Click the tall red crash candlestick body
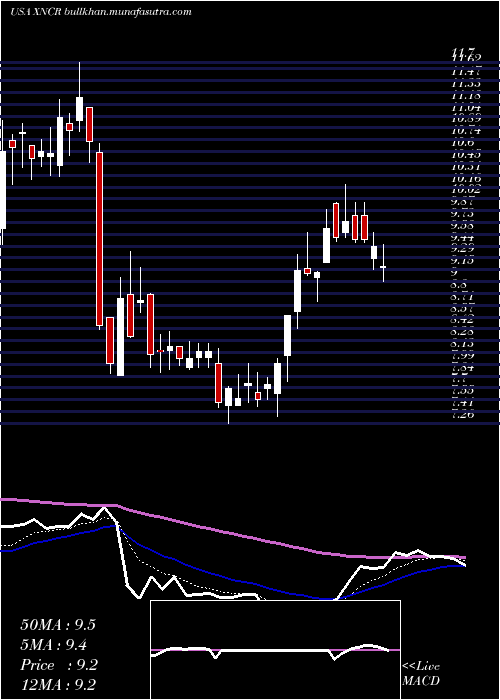Screen dimensions: 500x700 [x=100, y=239]
